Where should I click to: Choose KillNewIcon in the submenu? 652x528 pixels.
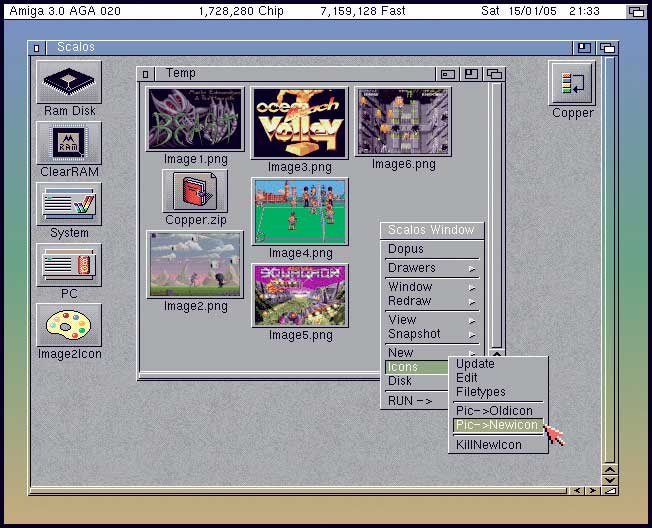pyautogui.click(x=498, y=445)
